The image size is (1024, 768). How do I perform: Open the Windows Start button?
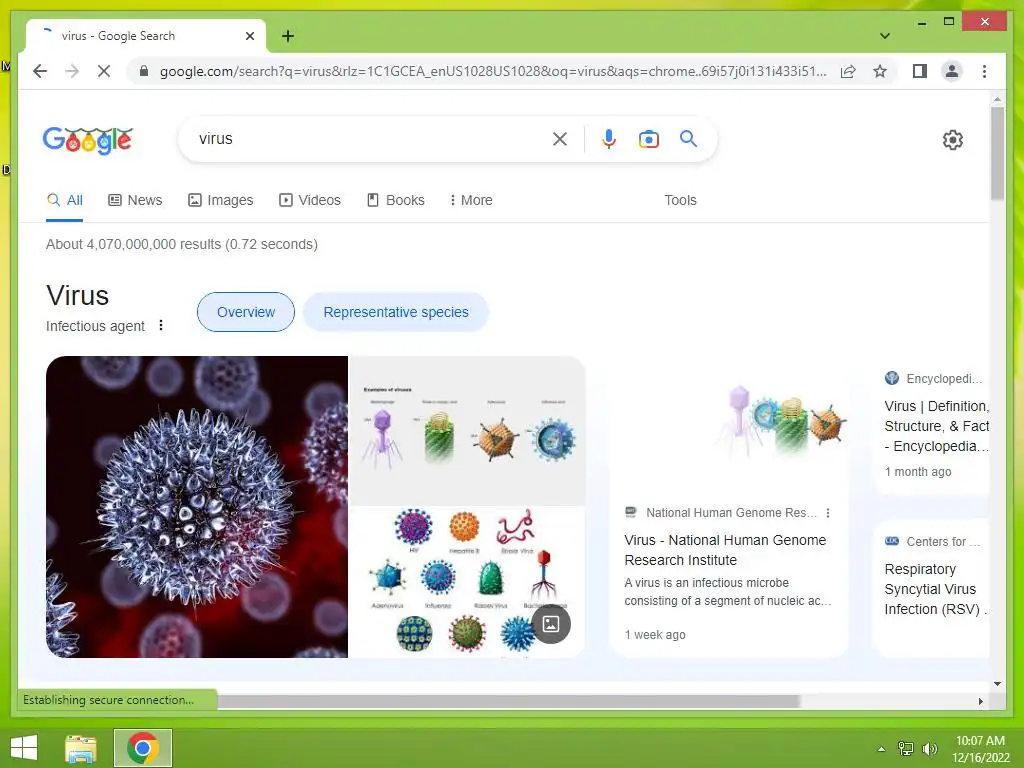click(24, 748)
